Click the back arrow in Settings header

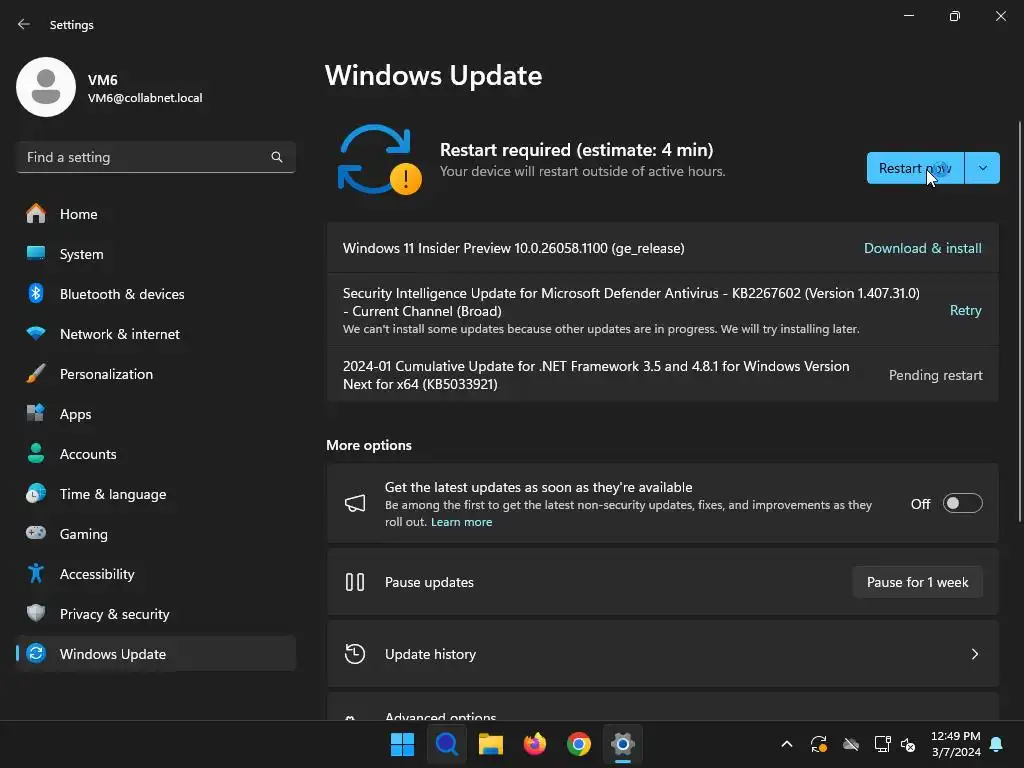click(x=24, y=24)
